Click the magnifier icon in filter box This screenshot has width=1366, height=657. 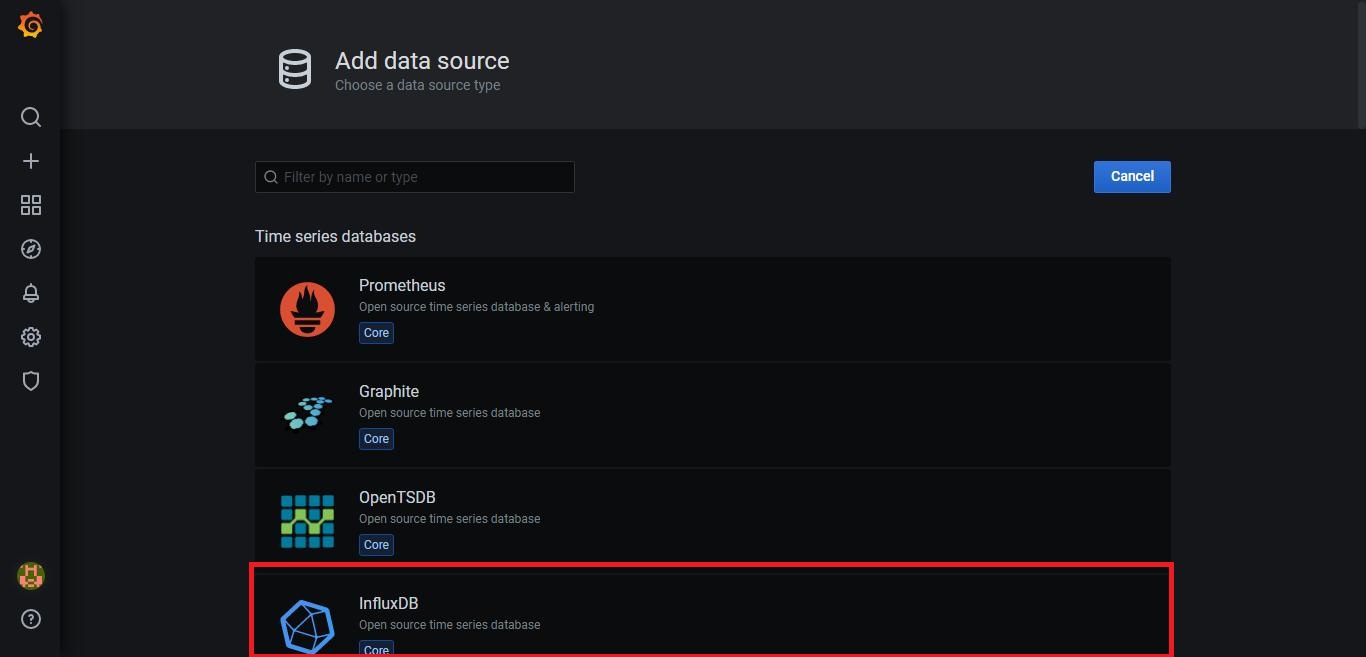click(x=271, y=177)
